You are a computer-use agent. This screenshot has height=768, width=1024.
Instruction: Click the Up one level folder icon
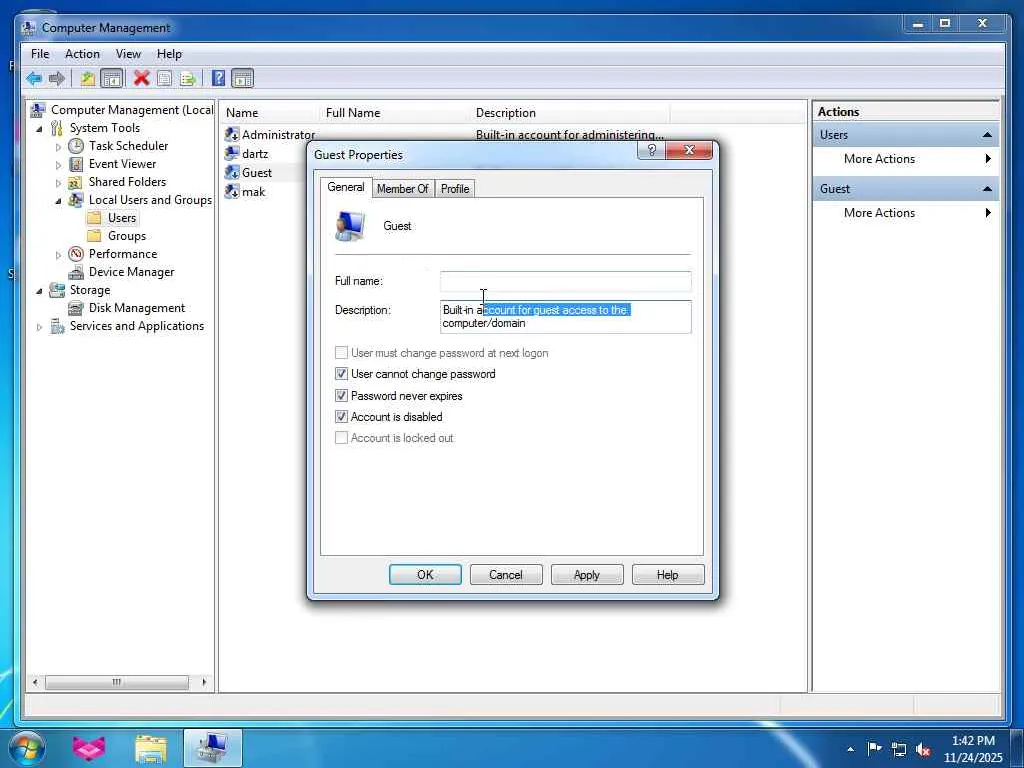(x=88, y=79)
